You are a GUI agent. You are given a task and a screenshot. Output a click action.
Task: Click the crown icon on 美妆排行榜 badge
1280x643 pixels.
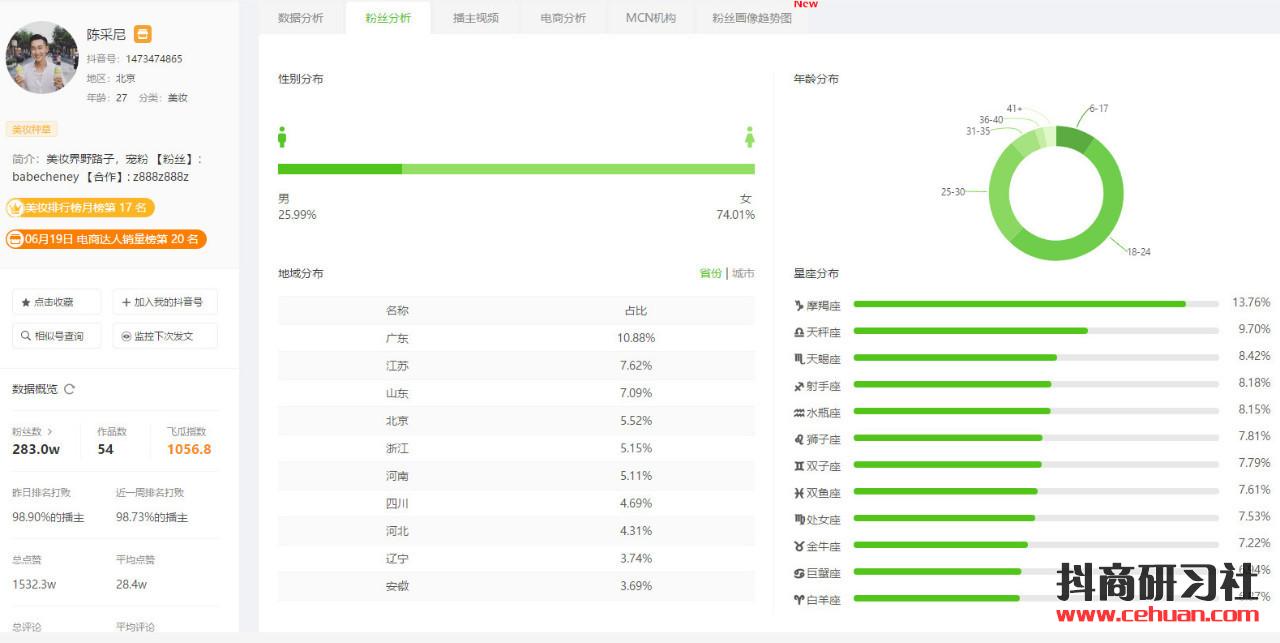tap(15, 208)
